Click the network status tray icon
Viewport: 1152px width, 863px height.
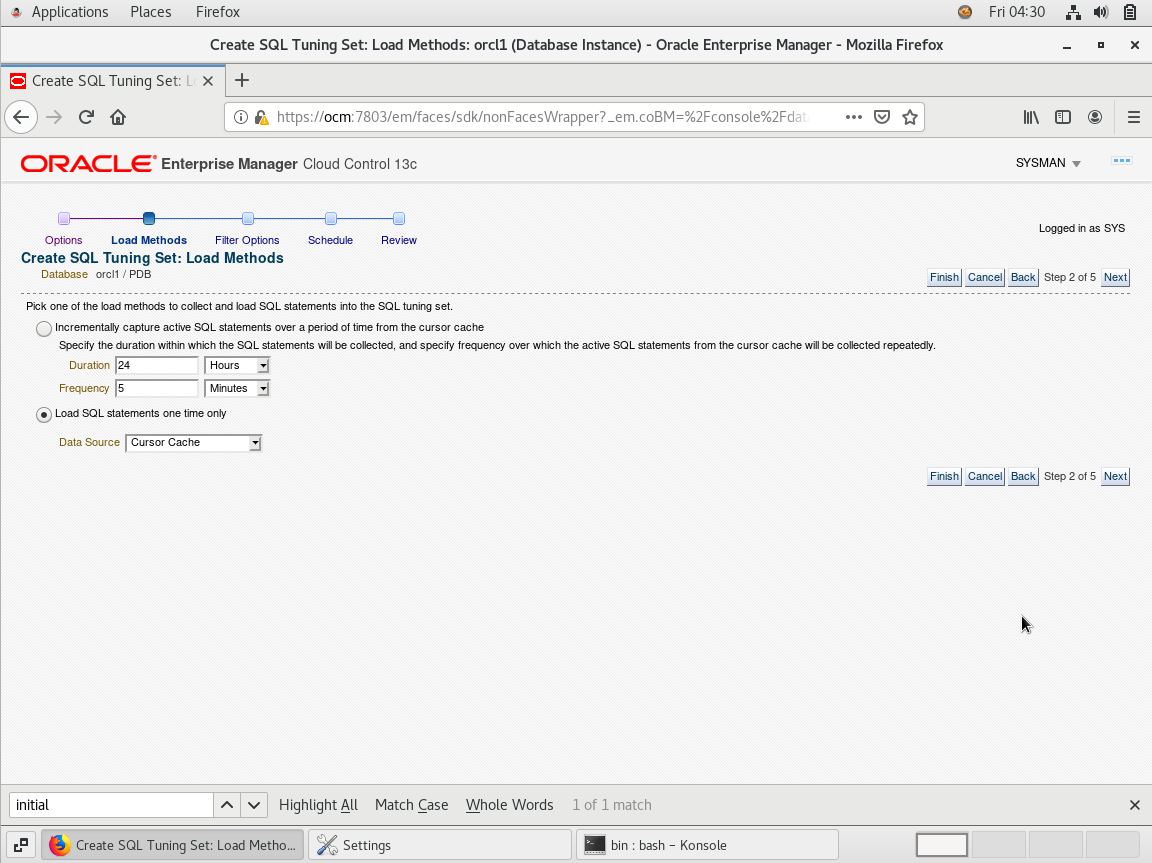1073,12
